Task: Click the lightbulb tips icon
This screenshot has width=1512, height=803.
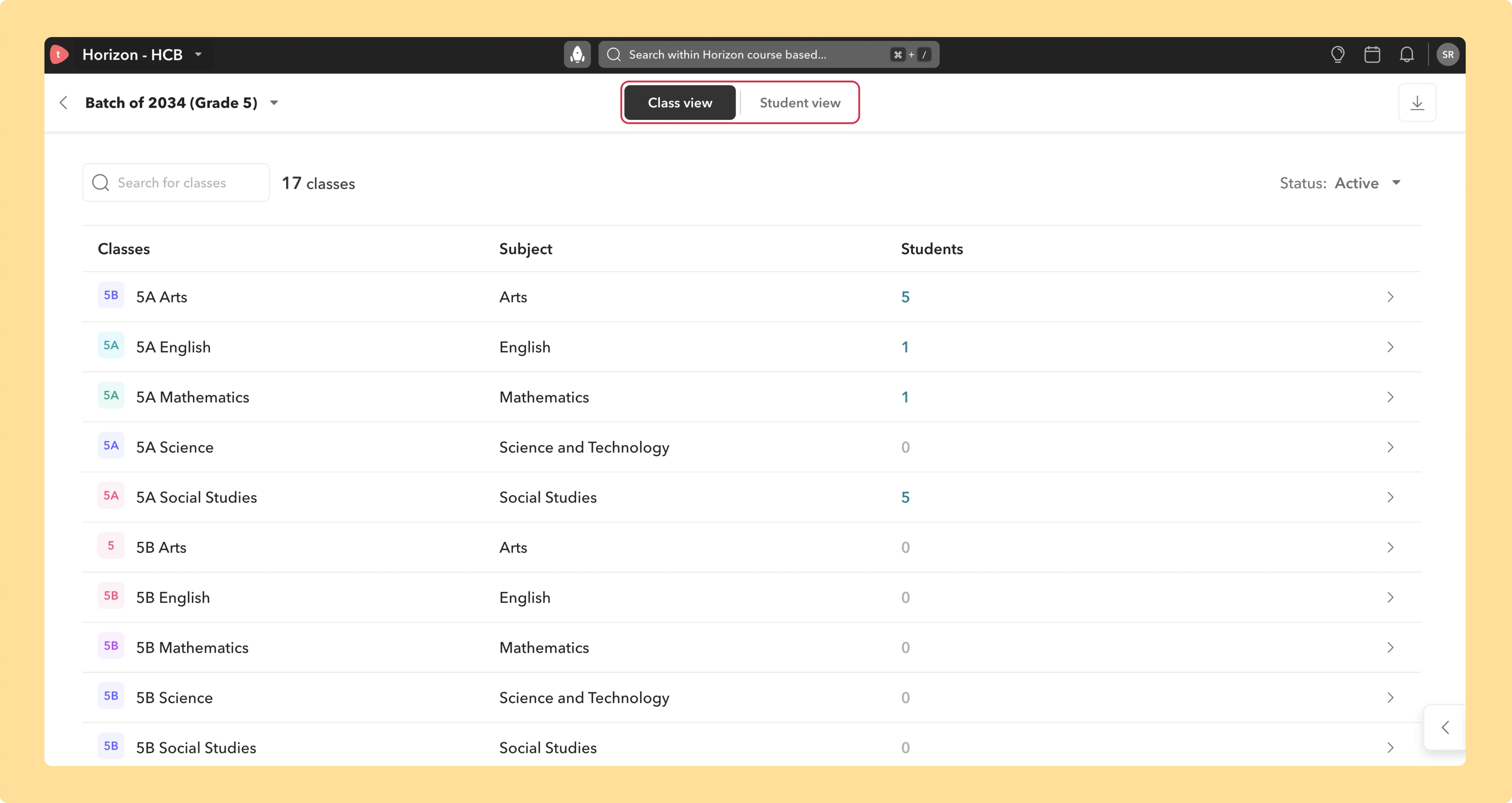Action: click(1338, 55)
